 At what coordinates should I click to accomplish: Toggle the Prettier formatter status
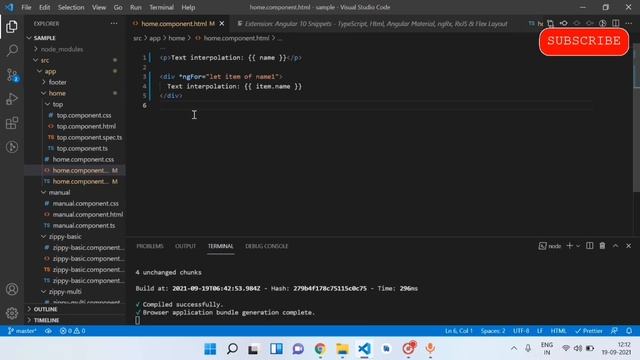point(589,331)
